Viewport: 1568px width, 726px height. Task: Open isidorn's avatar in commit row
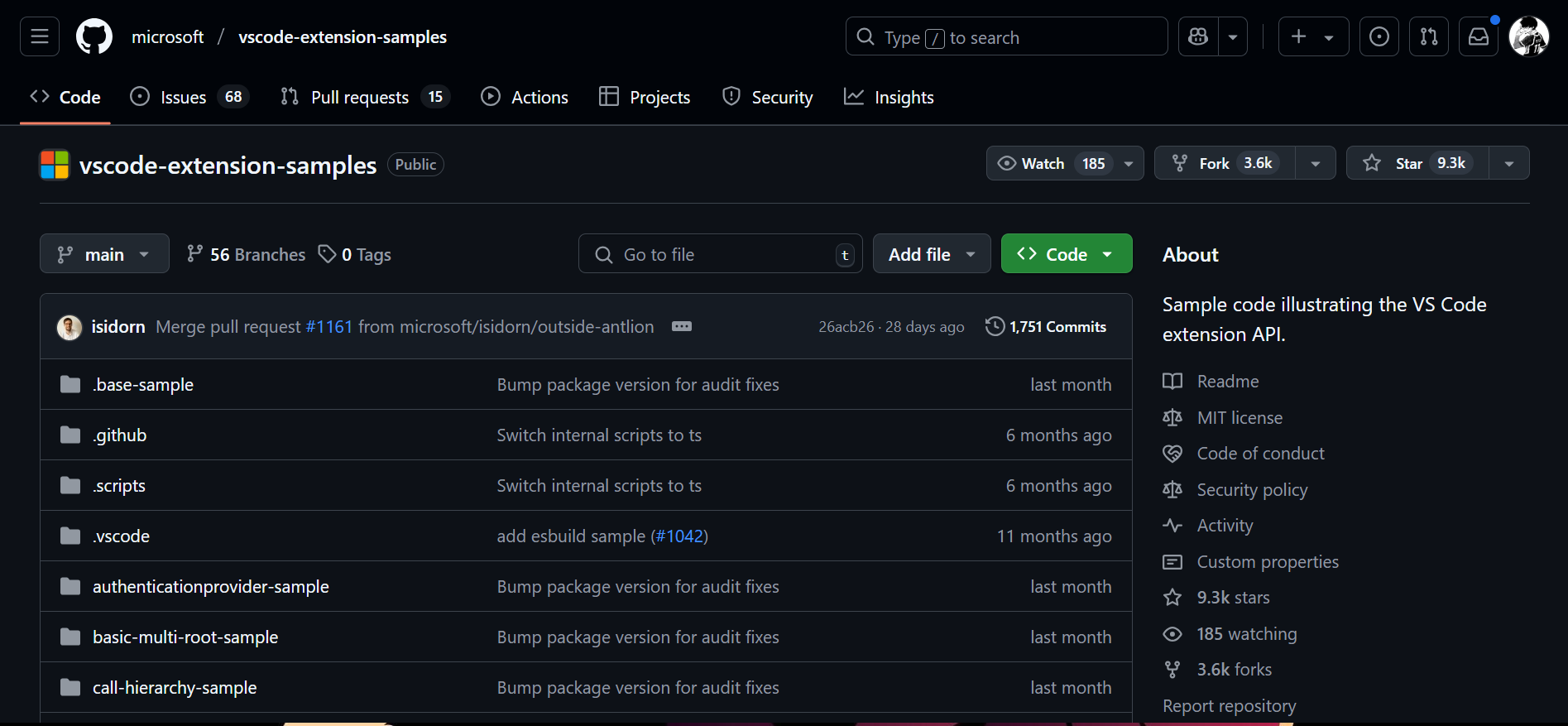(x=70, y=327)
